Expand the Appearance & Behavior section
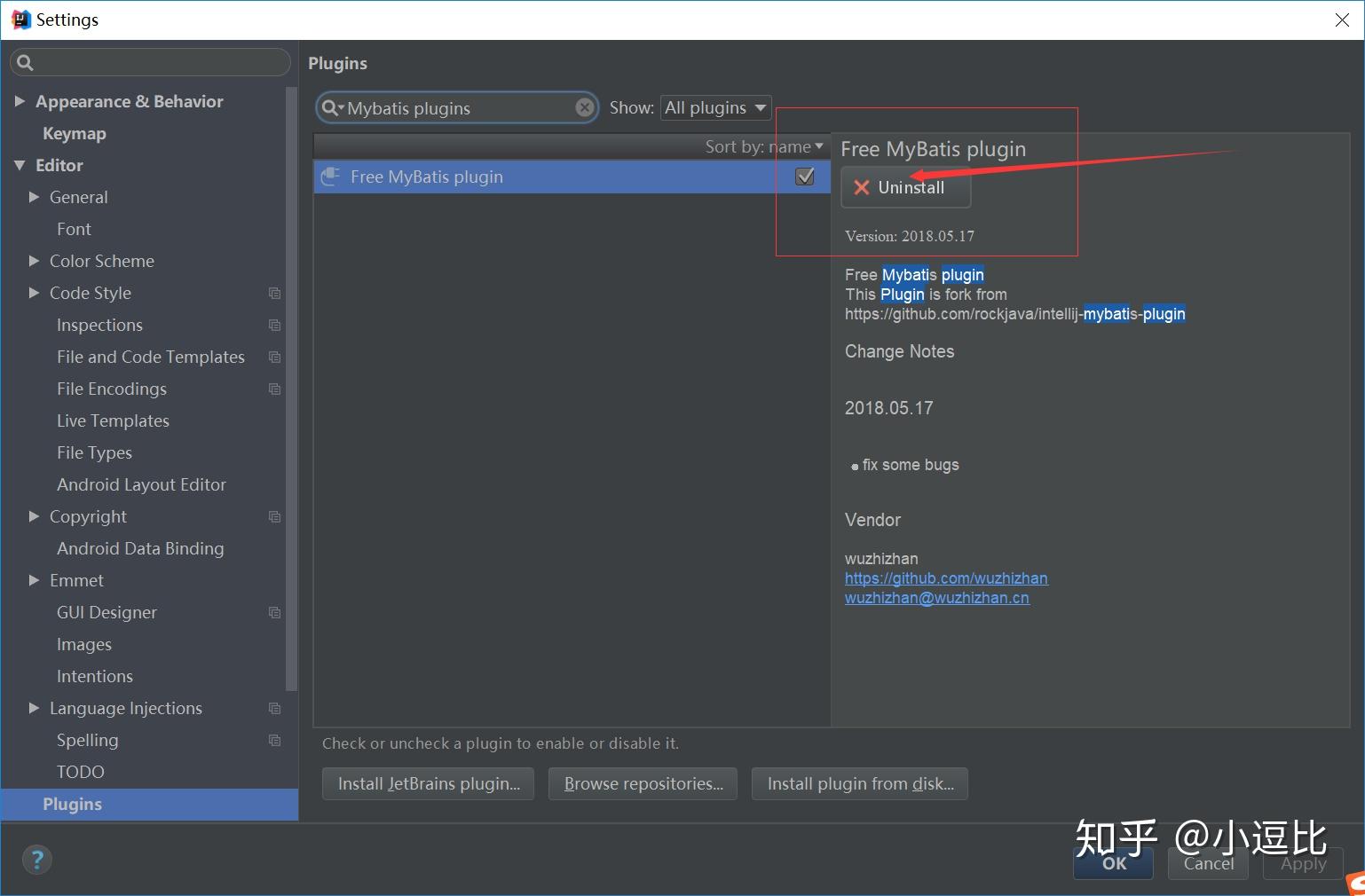This screenshot has width=1365, height=896. 20,101
